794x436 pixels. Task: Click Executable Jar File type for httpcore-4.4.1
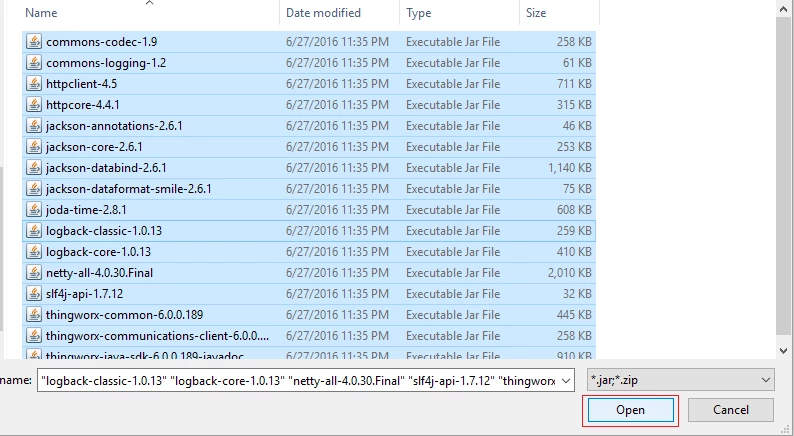pos(453,105)
